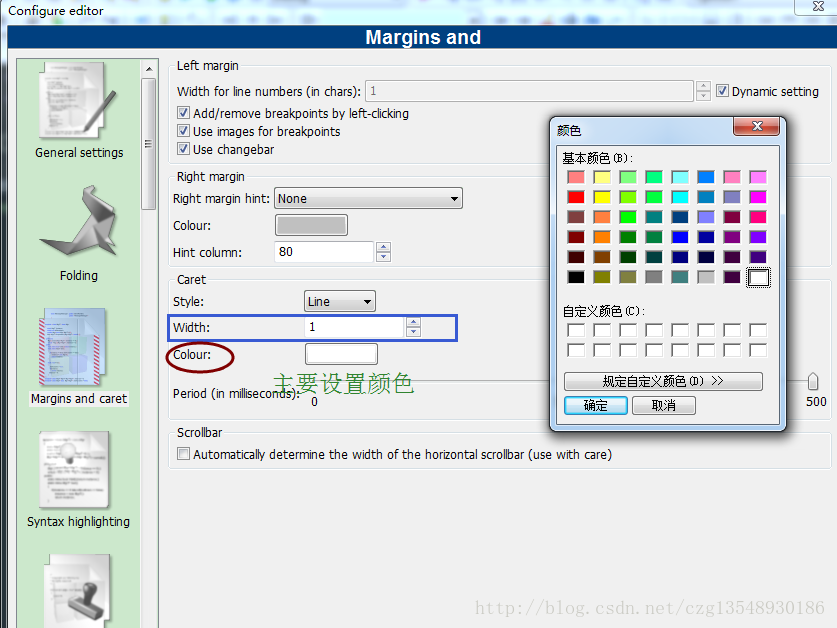Click the General settings label
Screen dimensions: 837x628
tap(79, 153)
